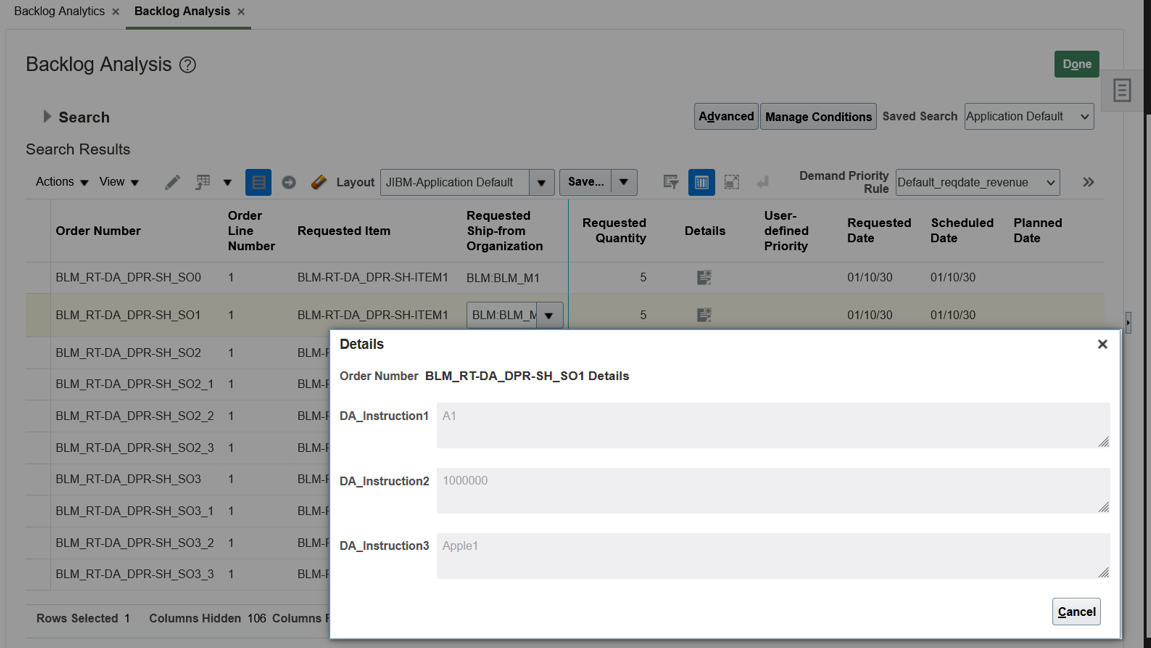Open the Actions menu
Screen dimensions: 1151x648
pos(62,182)
